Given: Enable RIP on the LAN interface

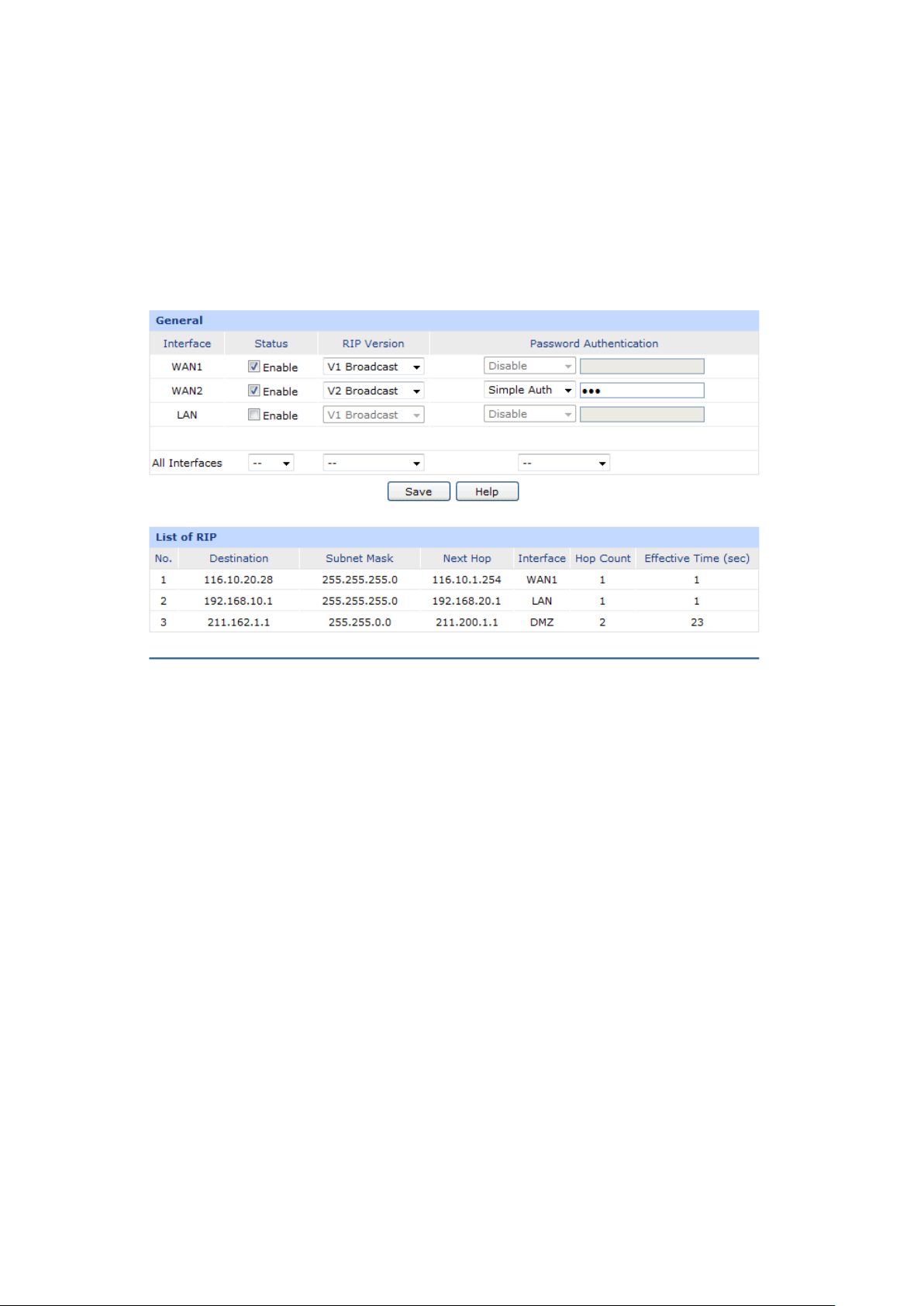Looking at the screenshot, I should [253, 415].
